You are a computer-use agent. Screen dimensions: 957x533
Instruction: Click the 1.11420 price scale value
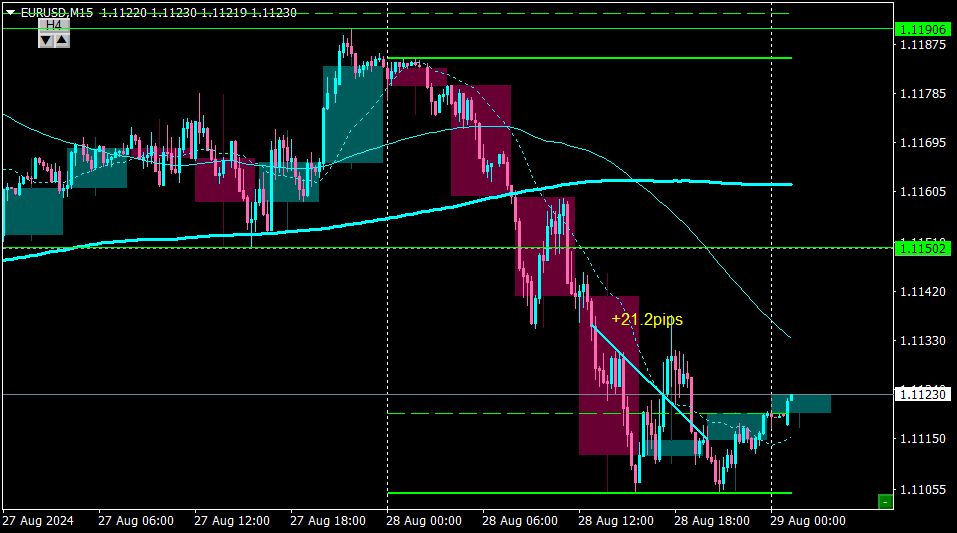click(923, 292)
